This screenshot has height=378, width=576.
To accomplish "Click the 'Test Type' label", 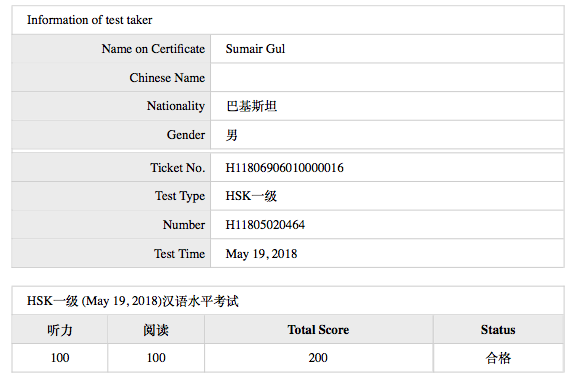I will [180, 196].
